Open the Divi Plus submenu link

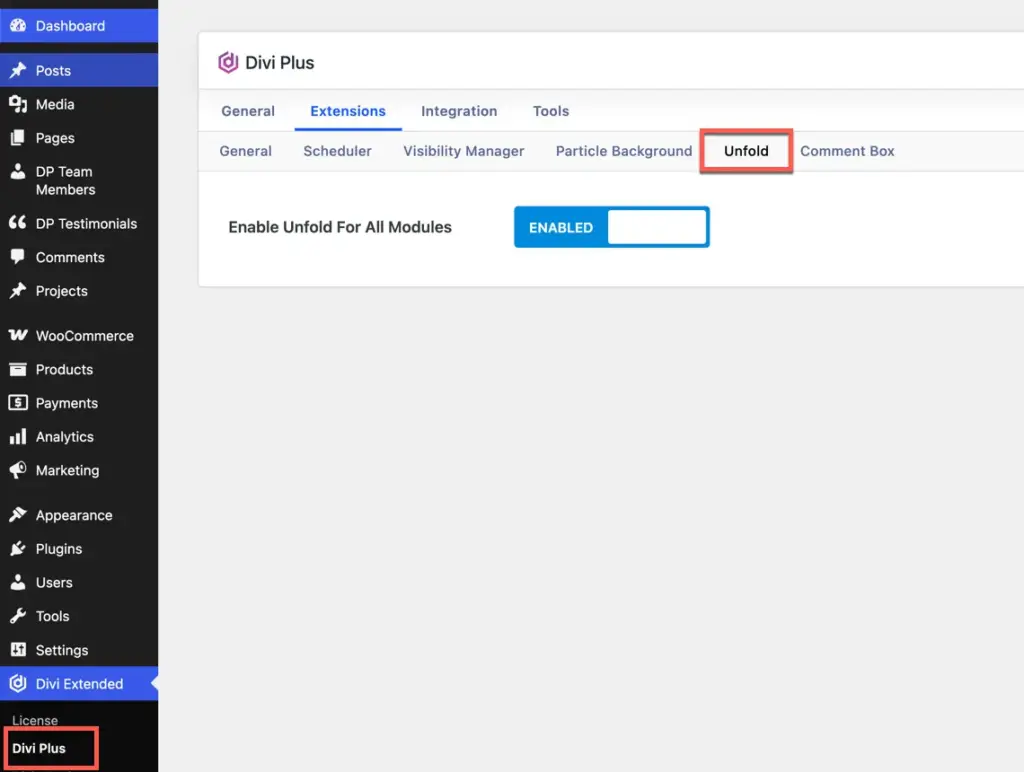39,748
